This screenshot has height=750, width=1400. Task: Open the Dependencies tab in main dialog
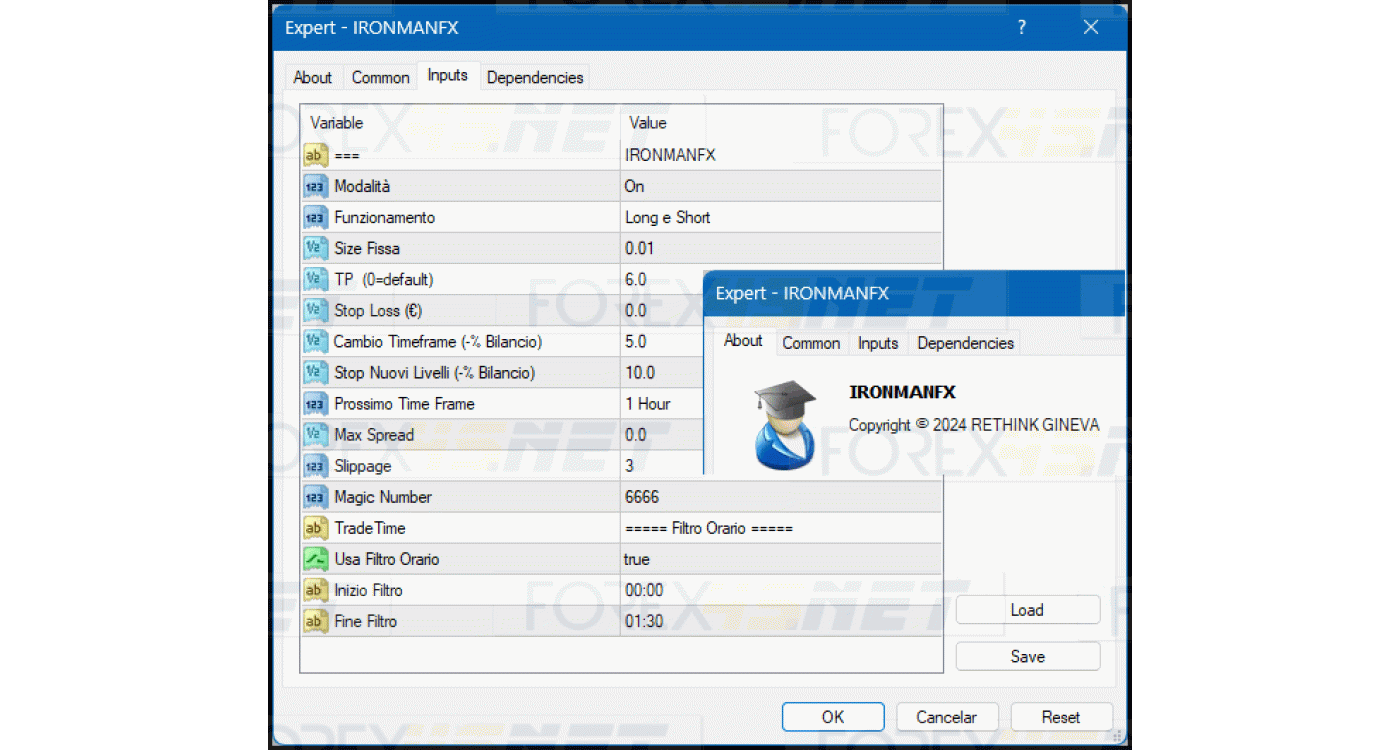pos(534,77)
